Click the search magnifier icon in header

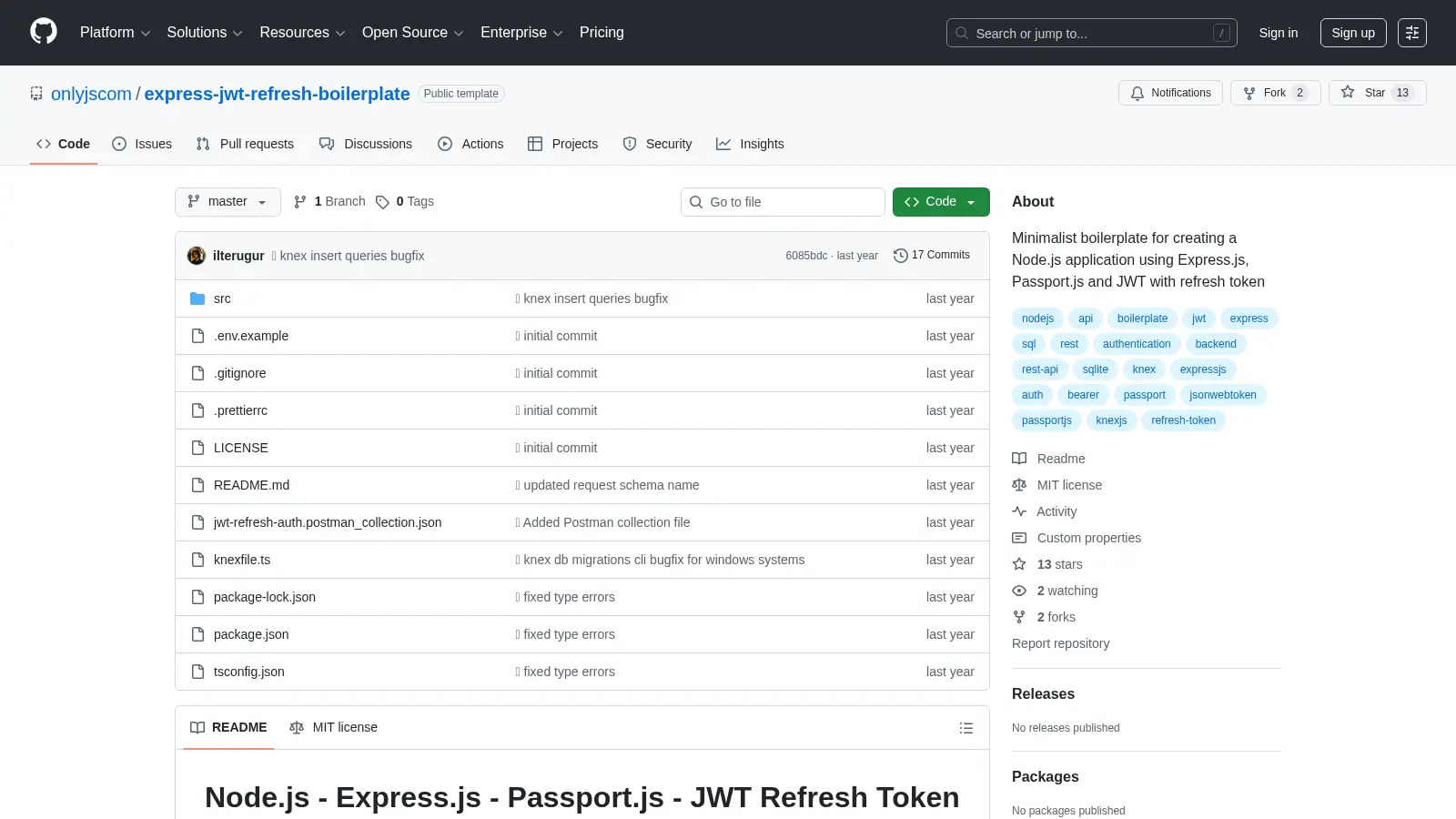coord(962,33)
